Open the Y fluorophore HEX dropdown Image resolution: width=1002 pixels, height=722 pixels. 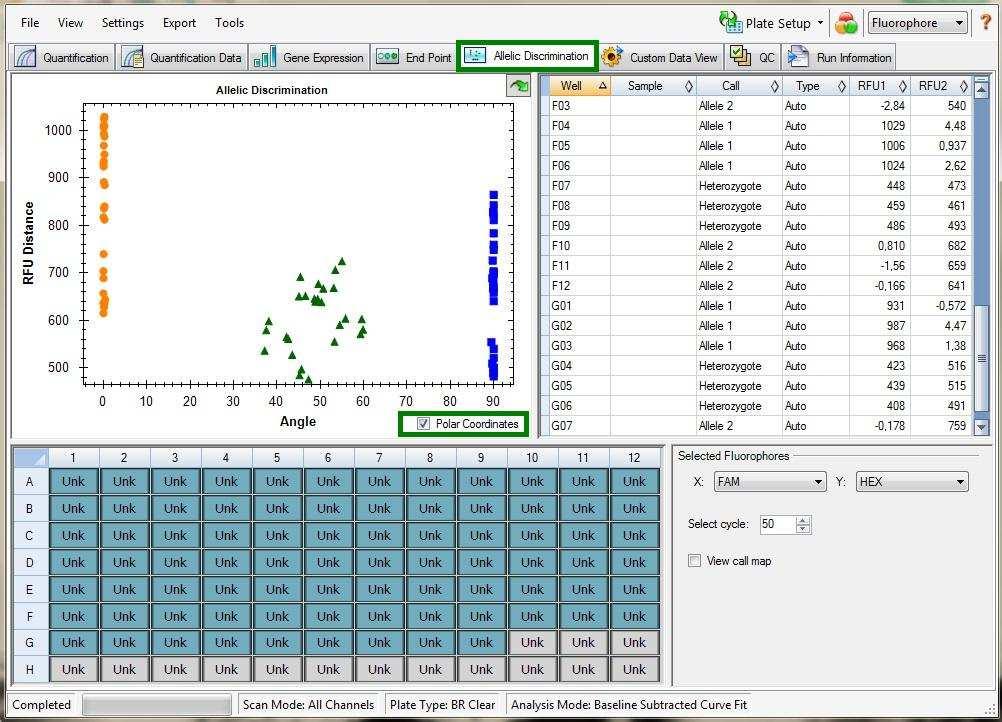pos(912,482)
